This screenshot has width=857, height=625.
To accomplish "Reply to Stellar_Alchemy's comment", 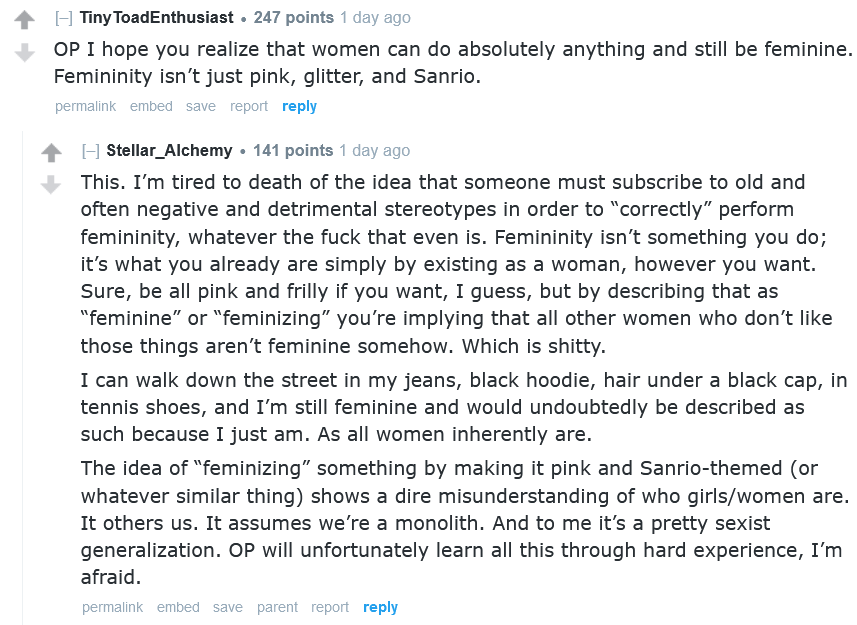I will tap(380, 607).
